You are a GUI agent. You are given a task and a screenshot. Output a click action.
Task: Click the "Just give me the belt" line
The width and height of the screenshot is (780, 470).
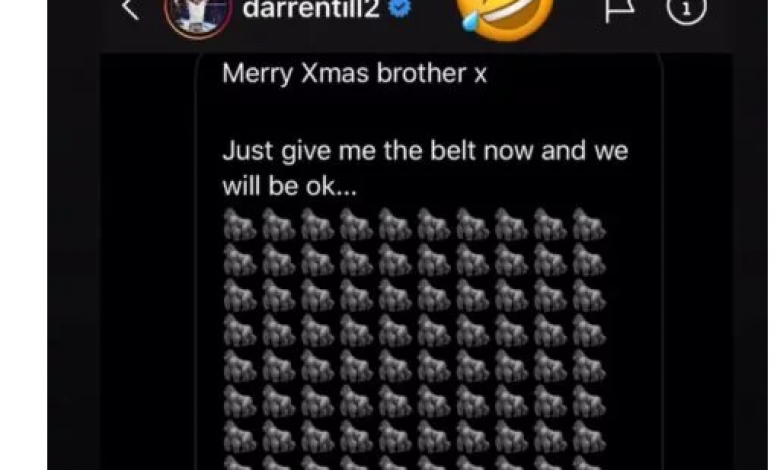coord(425,151)
